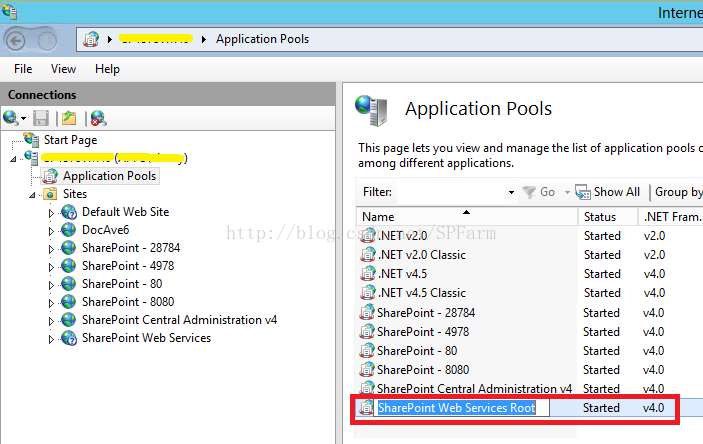Select Application Pools tree item
This screenshot has height=444, width=703.
[109, 176]
